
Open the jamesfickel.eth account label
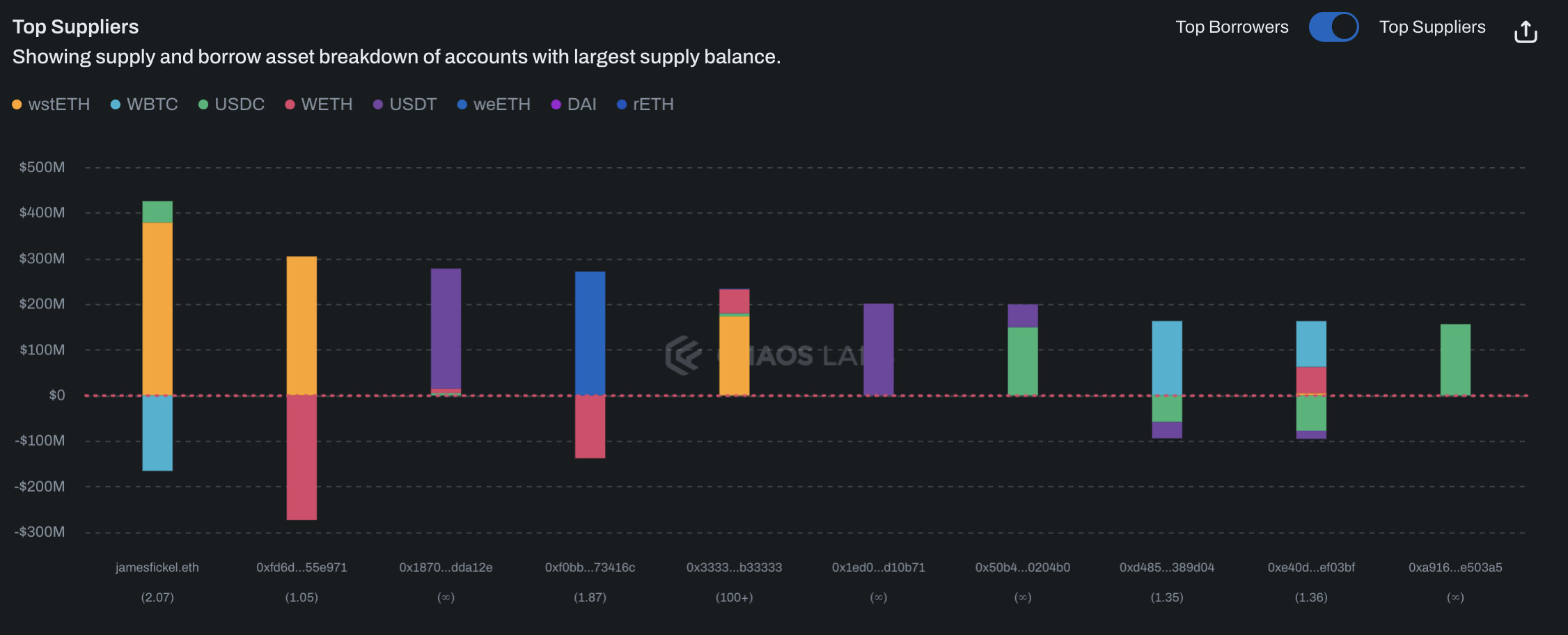[157, 567]
